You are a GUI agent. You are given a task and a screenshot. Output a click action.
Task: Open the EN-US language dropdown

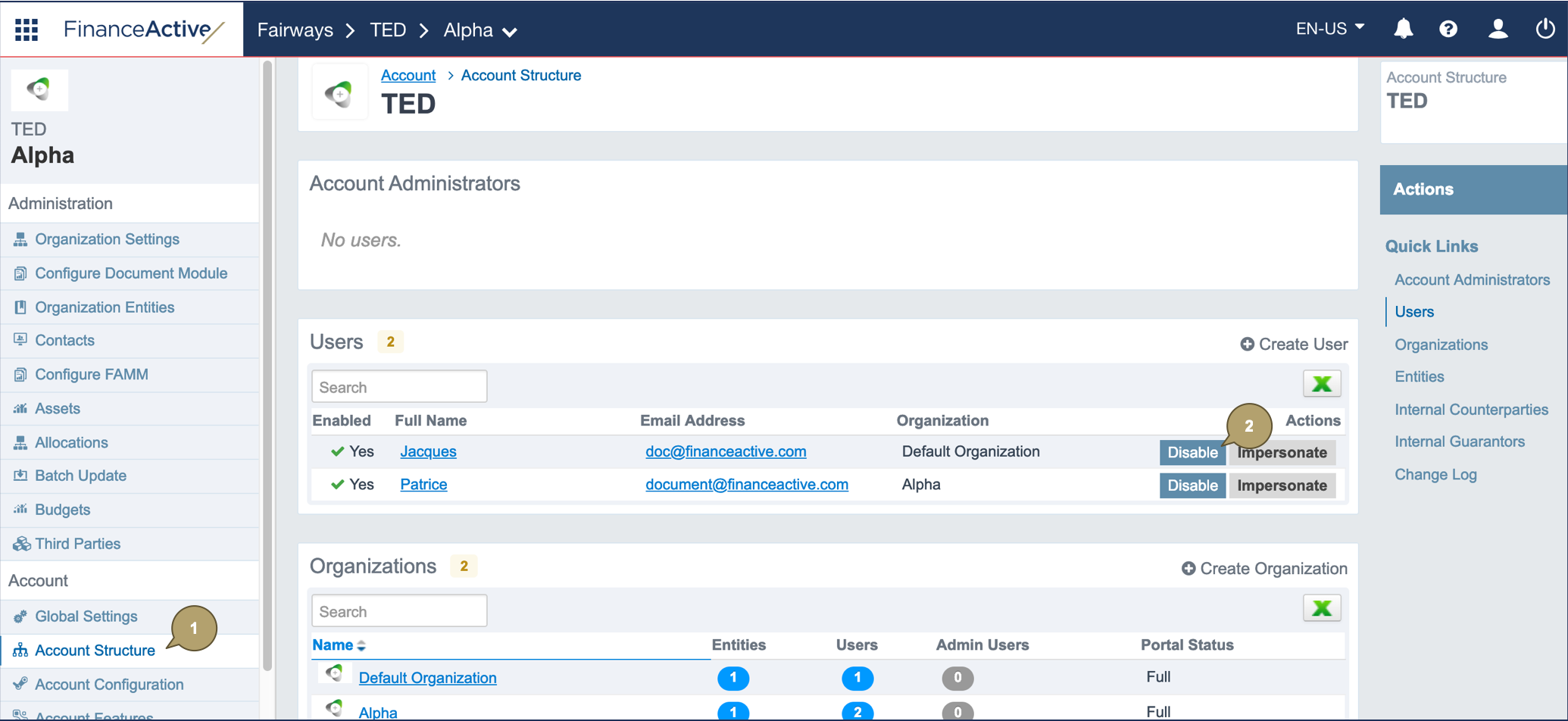(1329, 29)
